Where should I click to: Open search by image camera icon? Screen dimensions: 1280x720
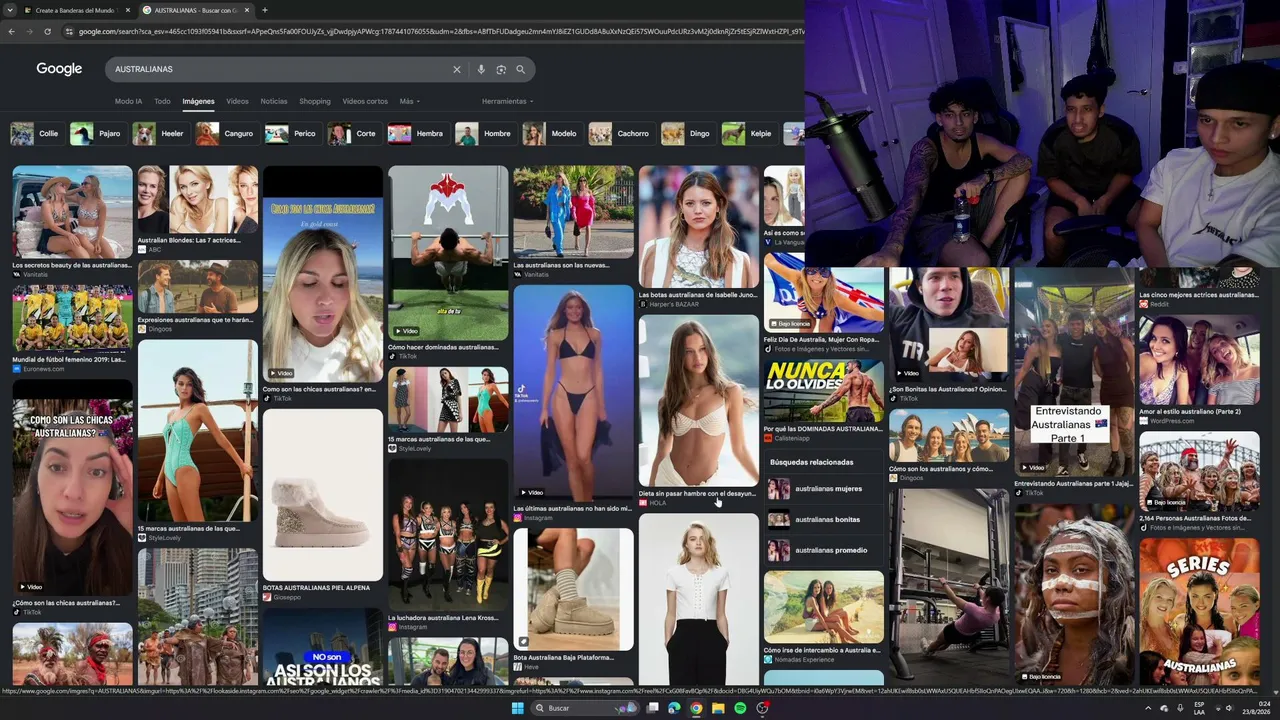click(x=501, y=69)
